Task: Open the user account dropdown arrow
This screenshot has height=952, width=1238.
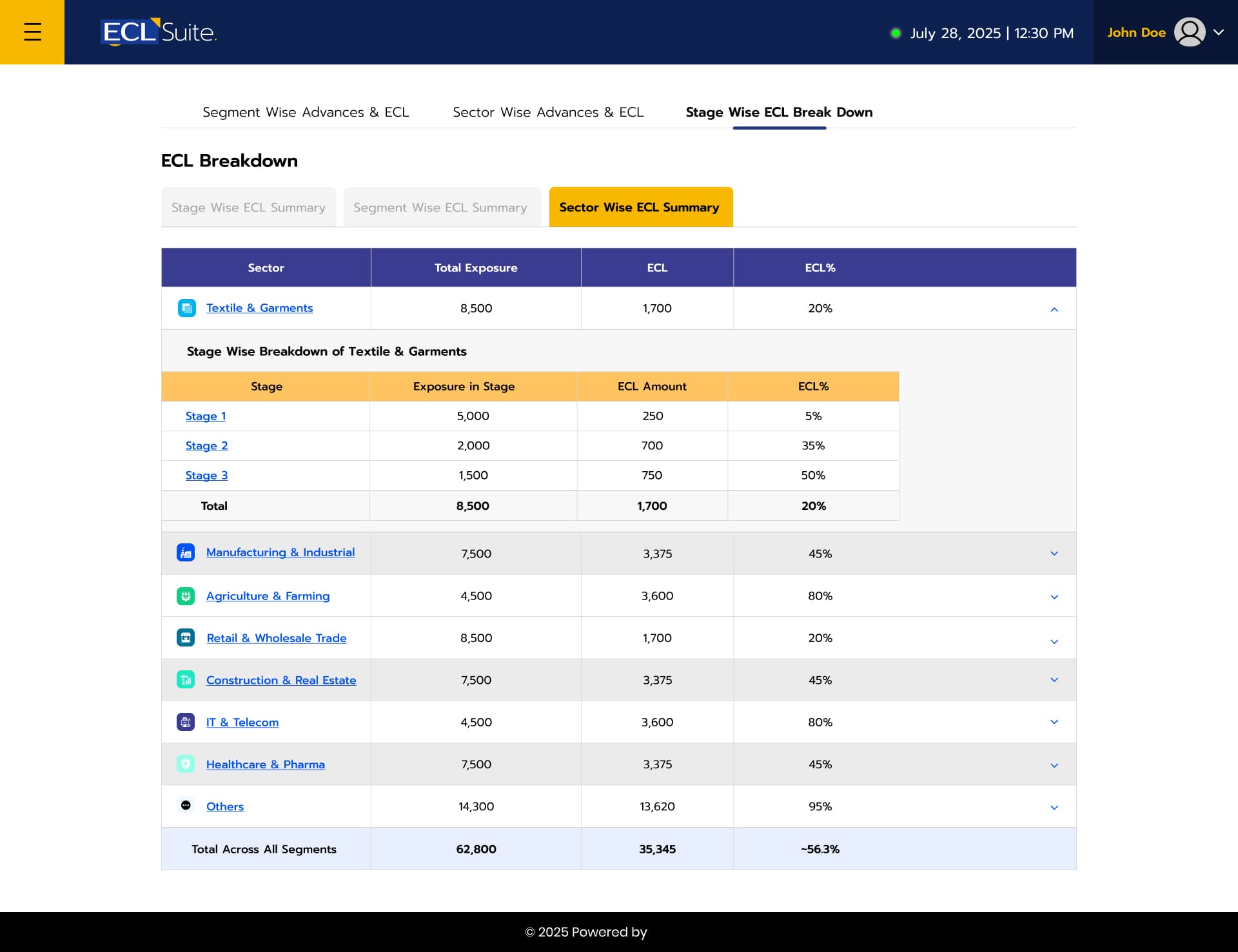Action: click(x=1219, y=32)
